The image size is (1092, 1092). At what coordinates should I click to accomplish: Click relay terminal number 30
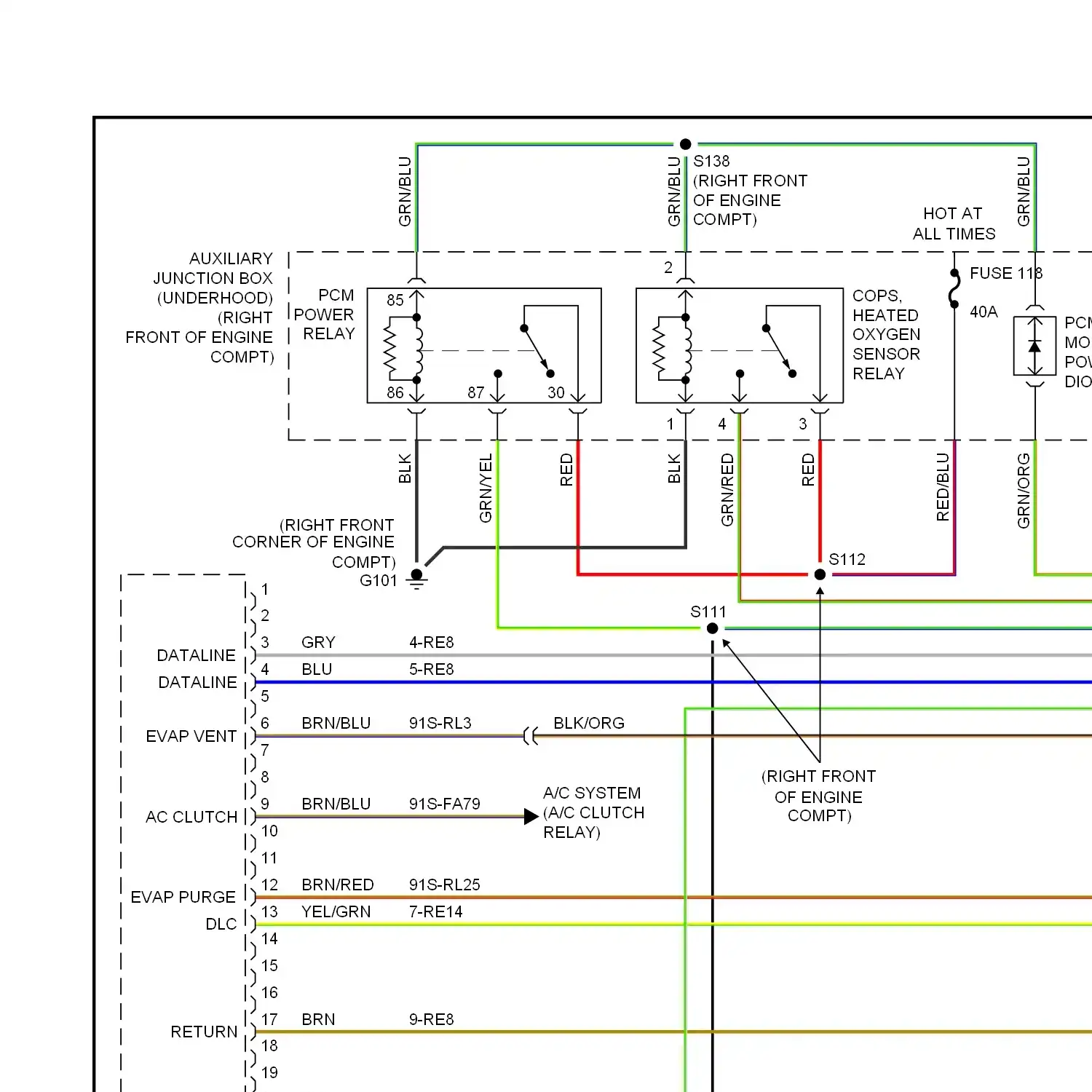pyautogui.click(x=556, y=392)
